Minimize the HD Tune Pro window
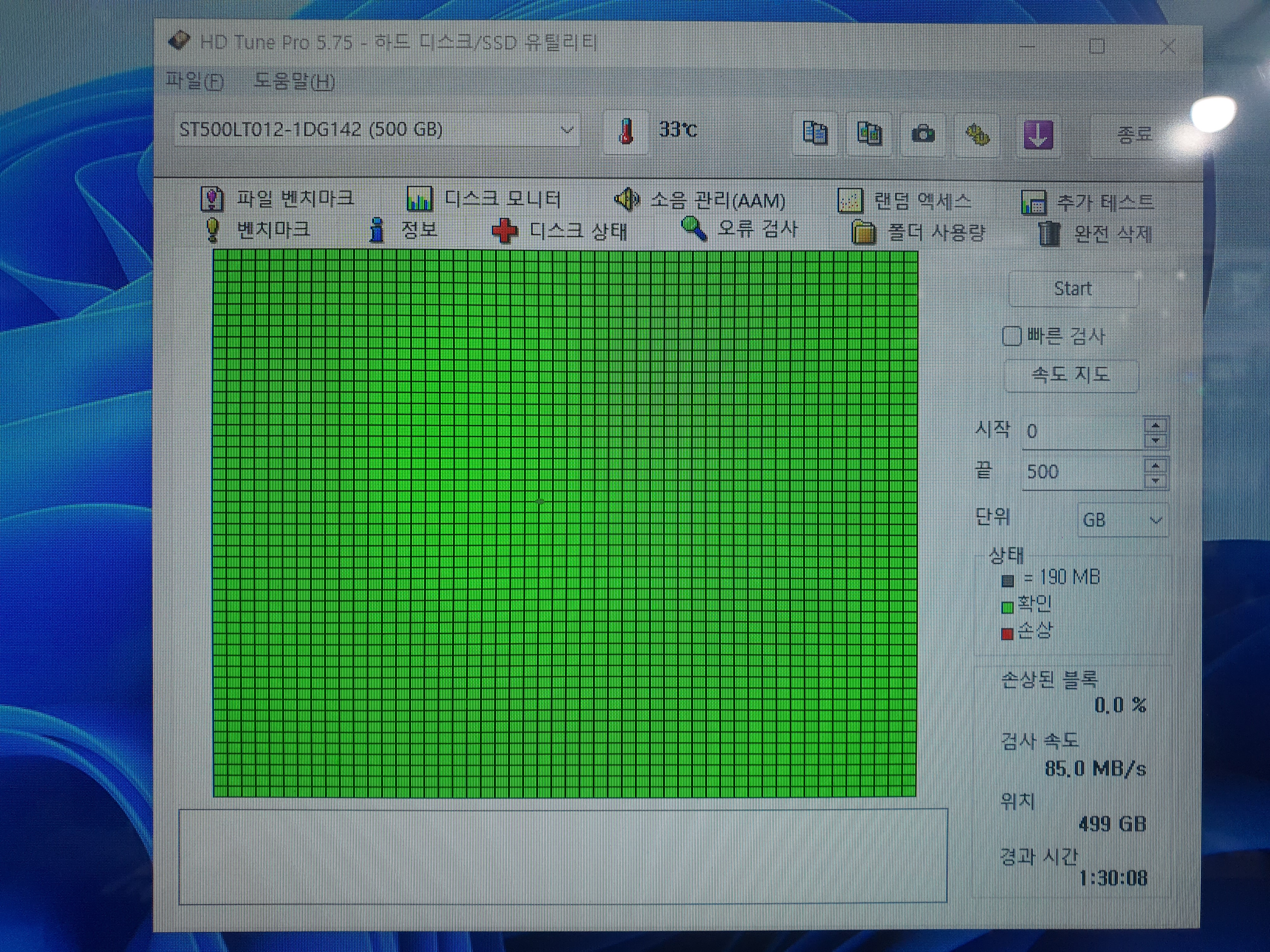The height and width of the screenshot is (952, 1270). [1027, 46]
